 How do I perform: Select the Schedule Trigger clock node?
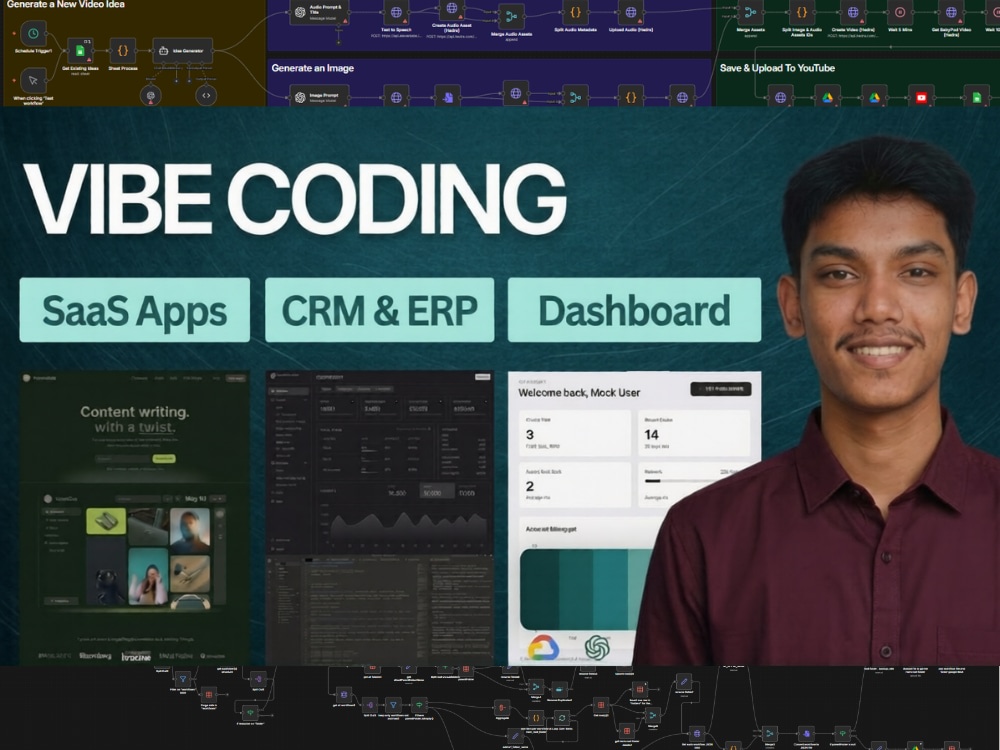click(33, 33)
